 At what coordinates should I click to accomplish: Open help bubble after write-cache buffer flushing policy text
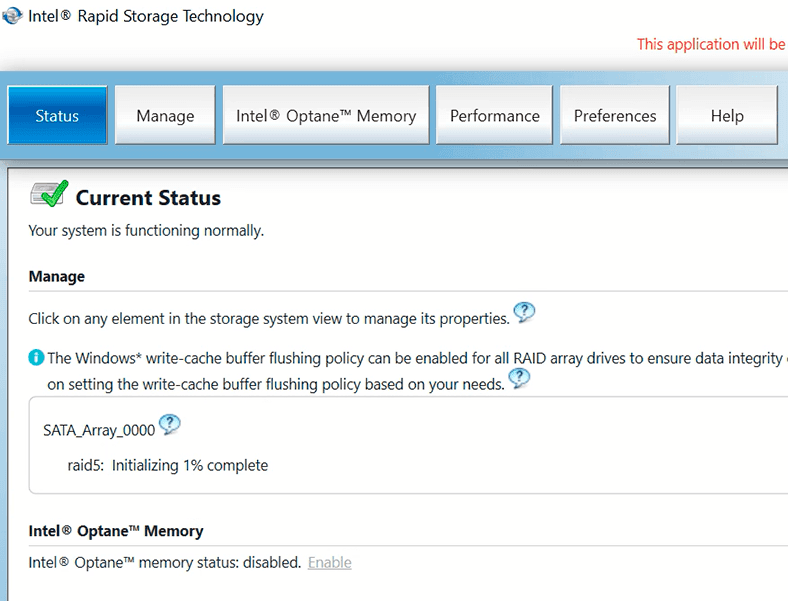519,378
